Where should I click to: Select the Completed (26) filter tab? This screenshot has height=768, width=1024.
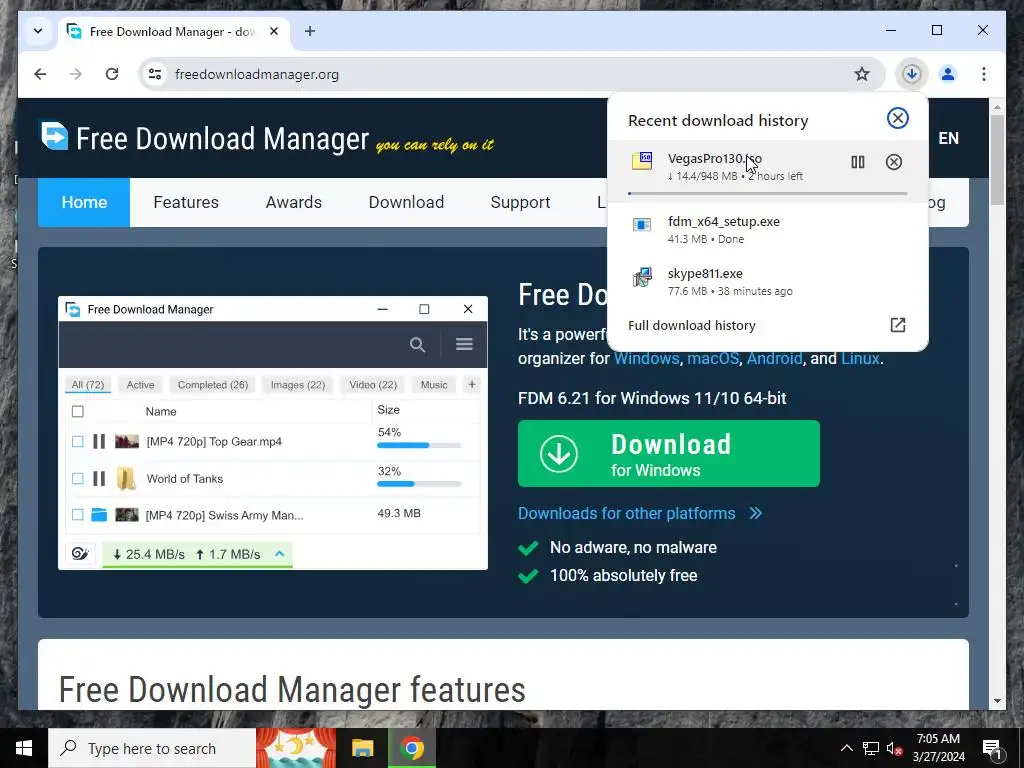coord(213,385)
